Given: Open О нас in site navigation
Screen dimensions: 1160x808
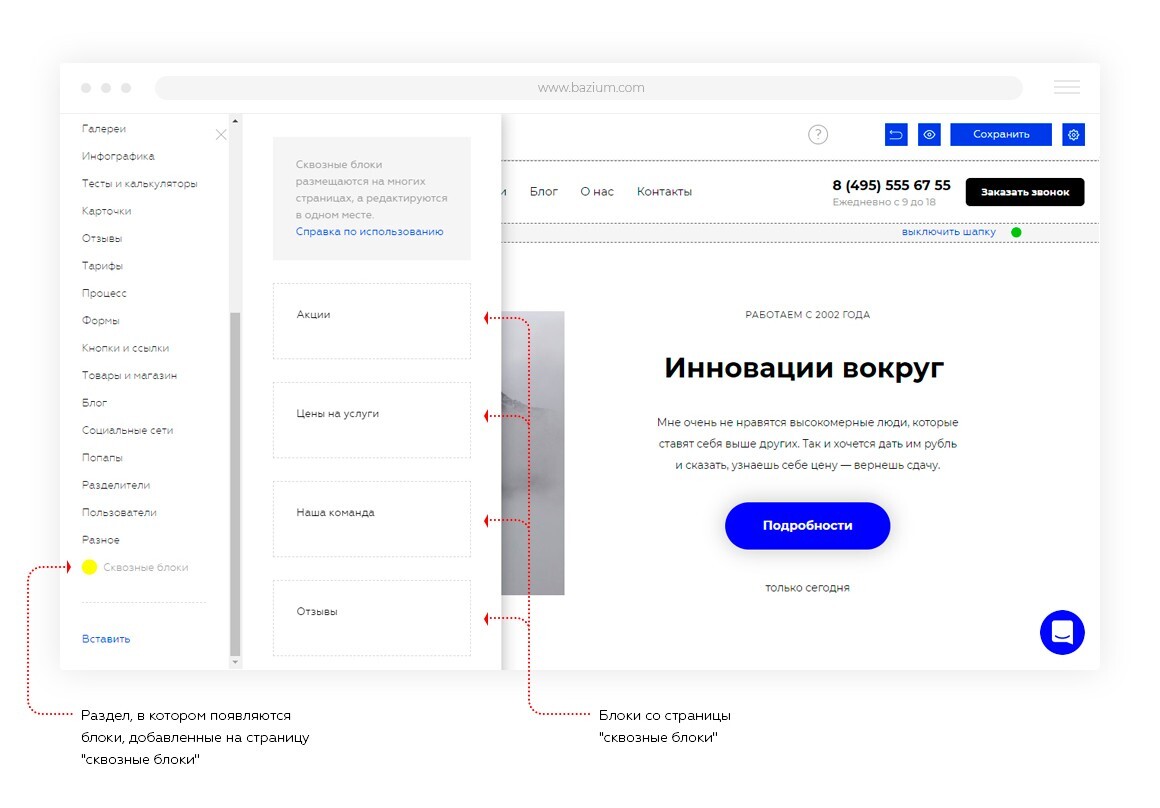Looking at the screenshot, I should click(596, 192).
